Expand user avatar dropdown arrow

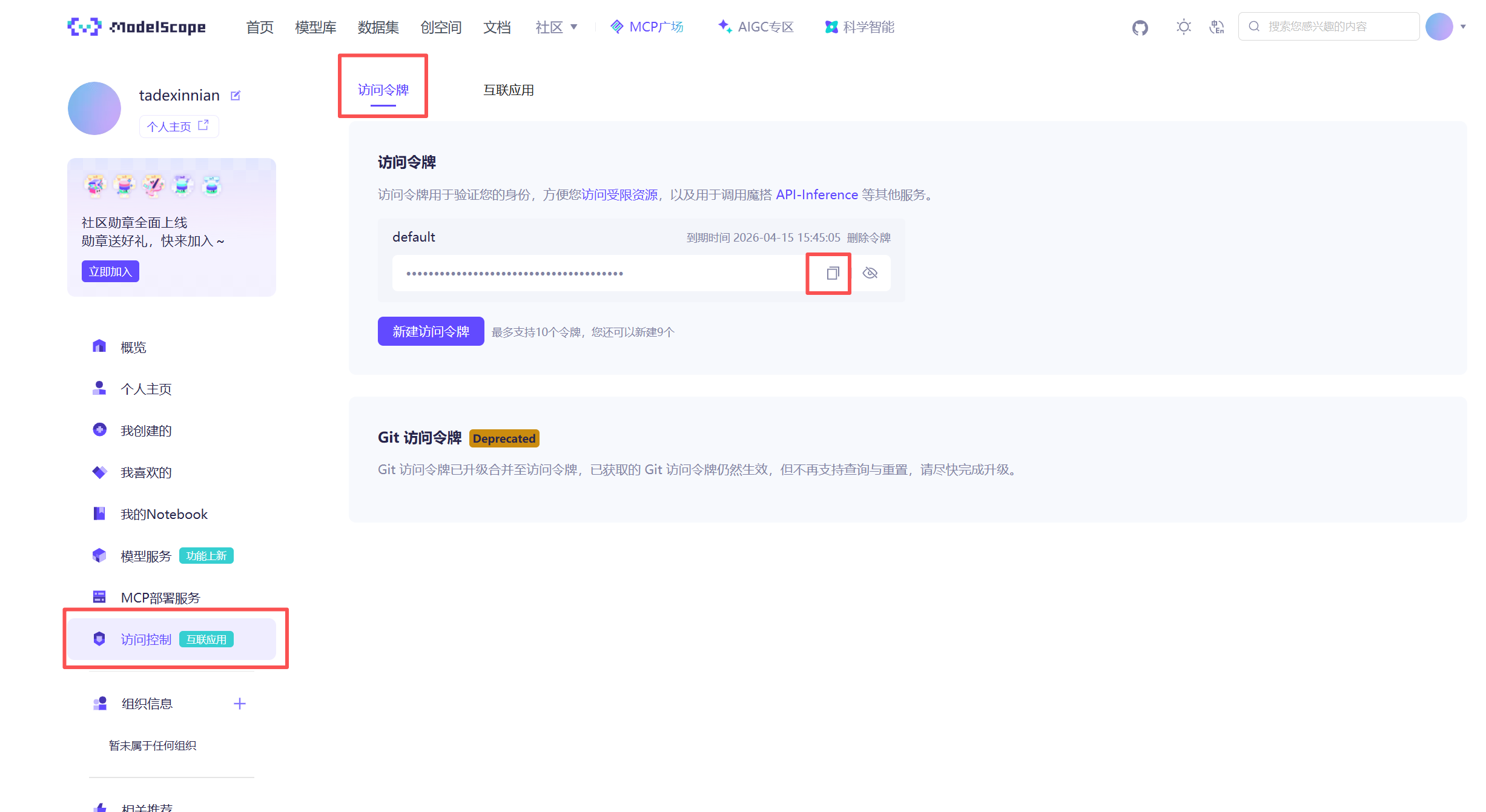[x=1463, y=27]
